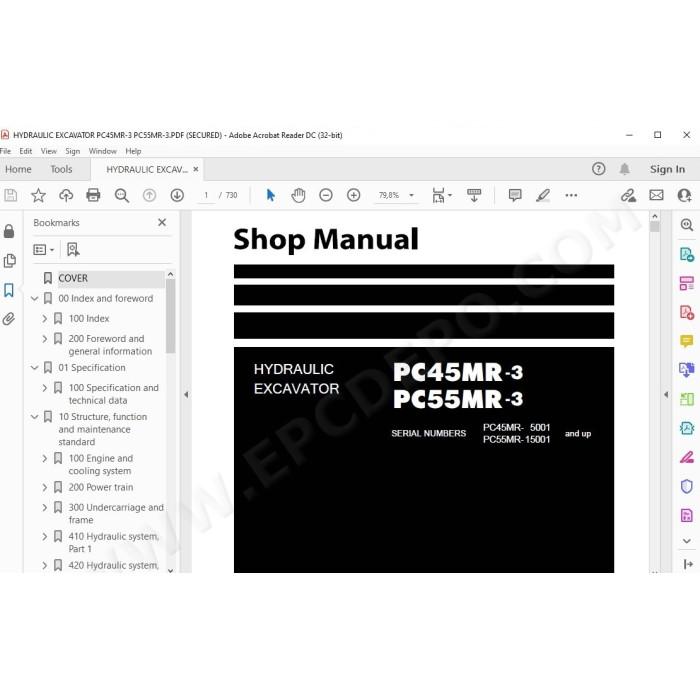Toggle the Bookmarks panel icon in sidebar
The height and width of the screenshot is (700, 700).
[x=9, y=290]
